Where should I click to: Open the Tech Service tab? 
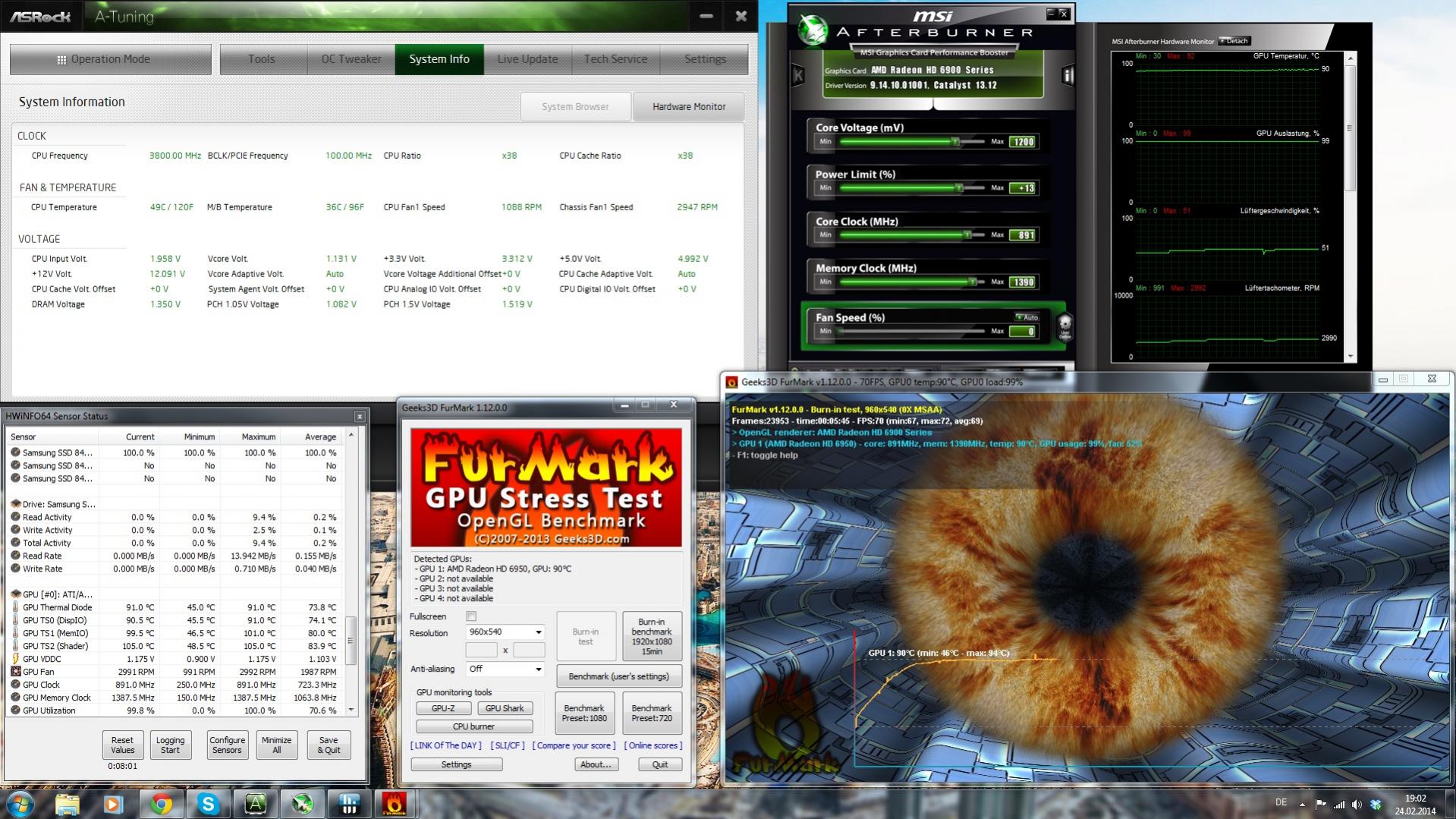click(615, 59)
